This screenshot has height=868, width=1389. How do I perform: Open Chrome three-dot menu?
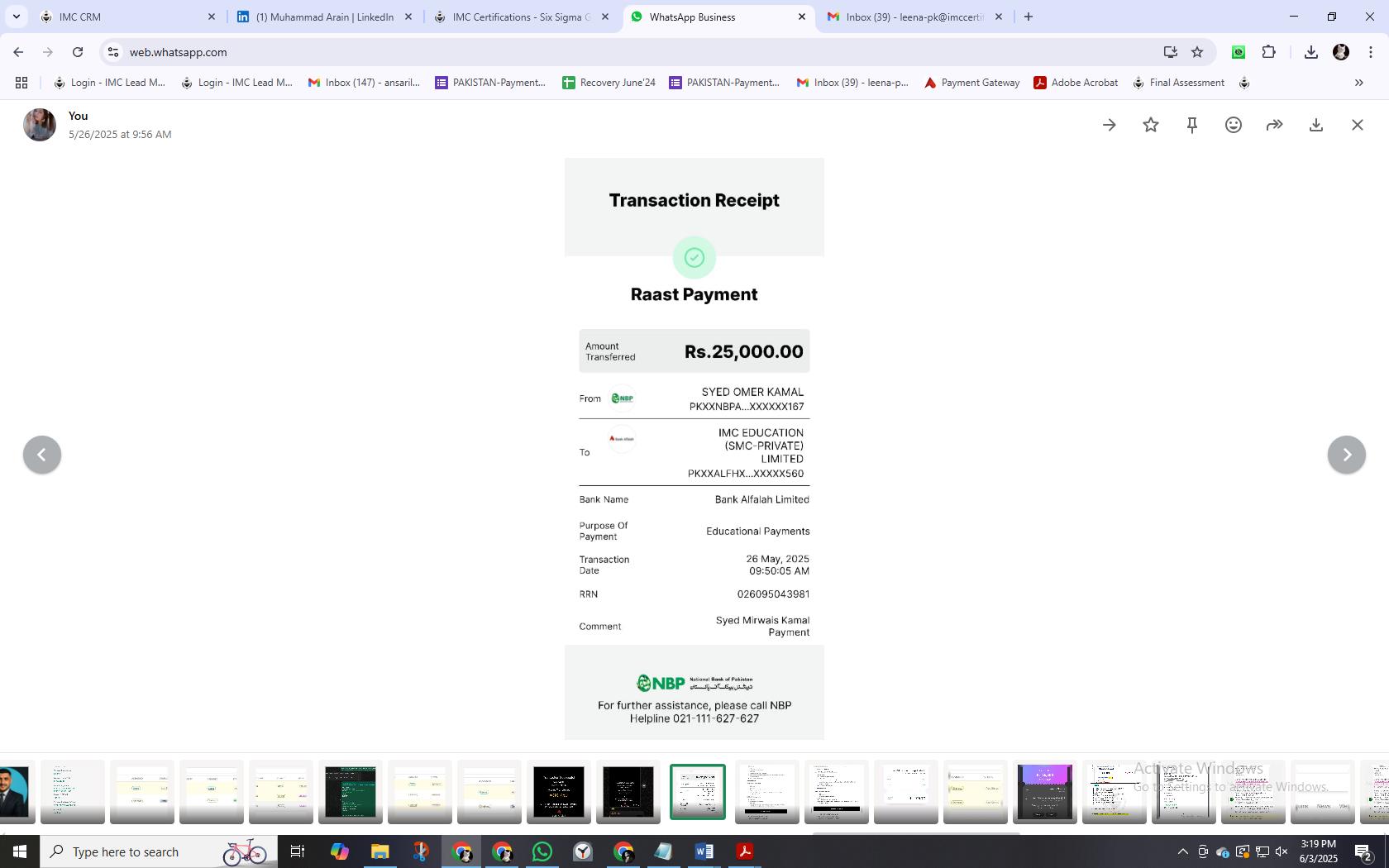tap(1371, 52)
